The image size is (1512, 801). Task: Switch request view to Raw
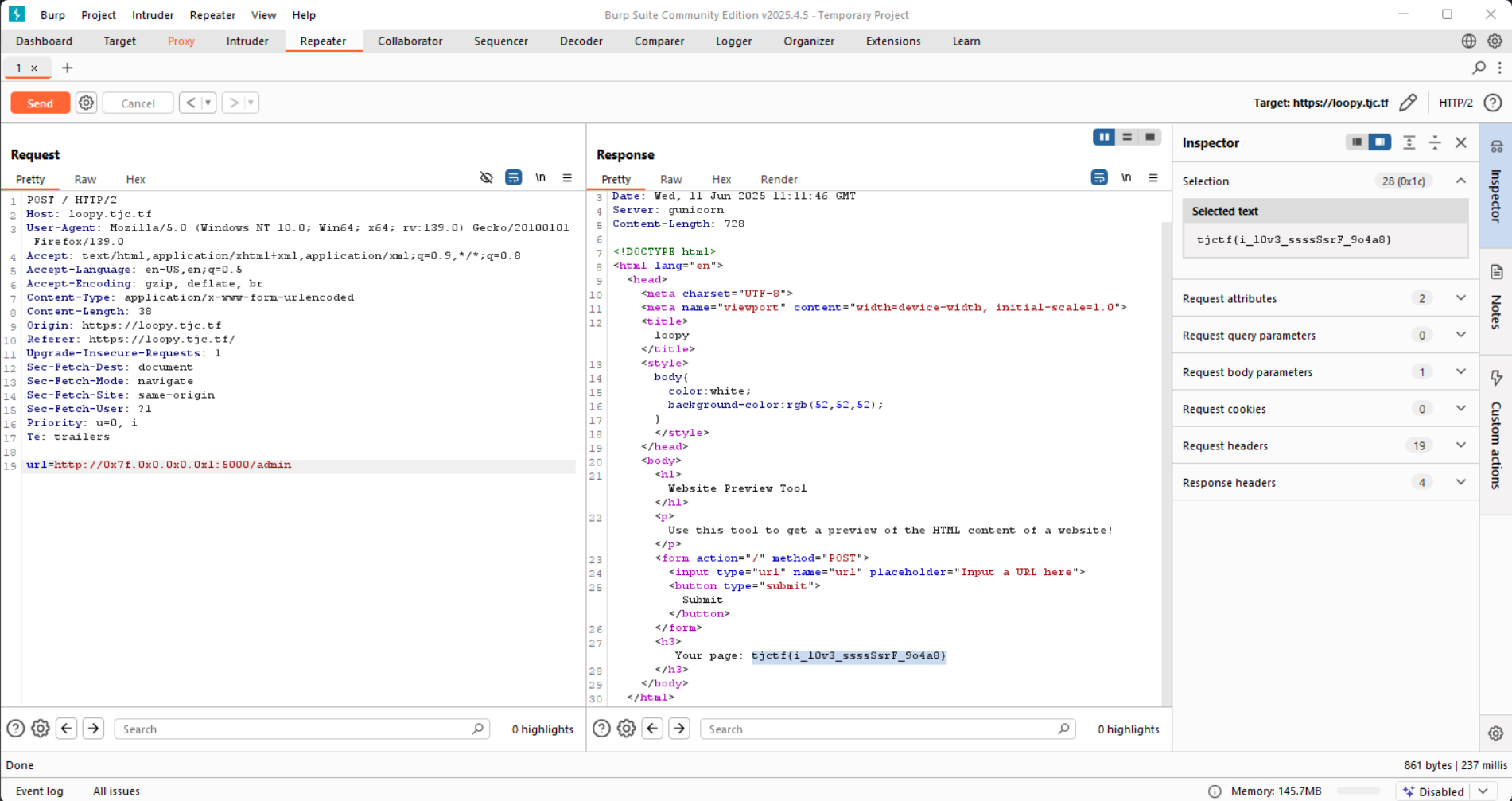pyautogui.click(x=85, y=180)
